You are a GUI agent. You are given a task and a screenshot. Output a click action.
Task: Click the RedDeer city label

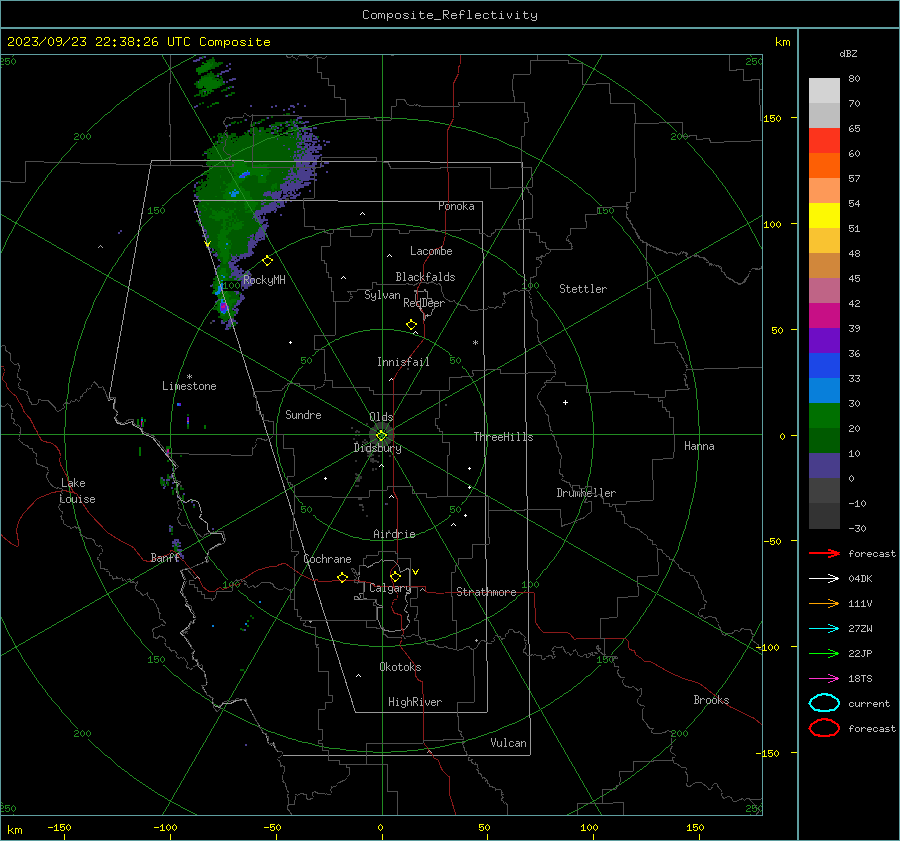click(x=424, y=303)
